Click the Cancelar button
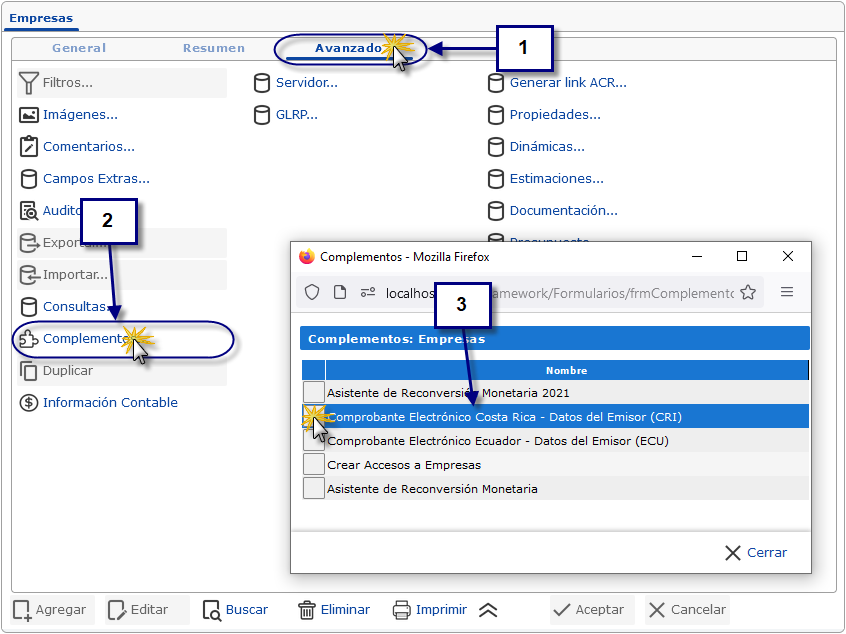This screenshot has height=634, width=846. point(687,610)
